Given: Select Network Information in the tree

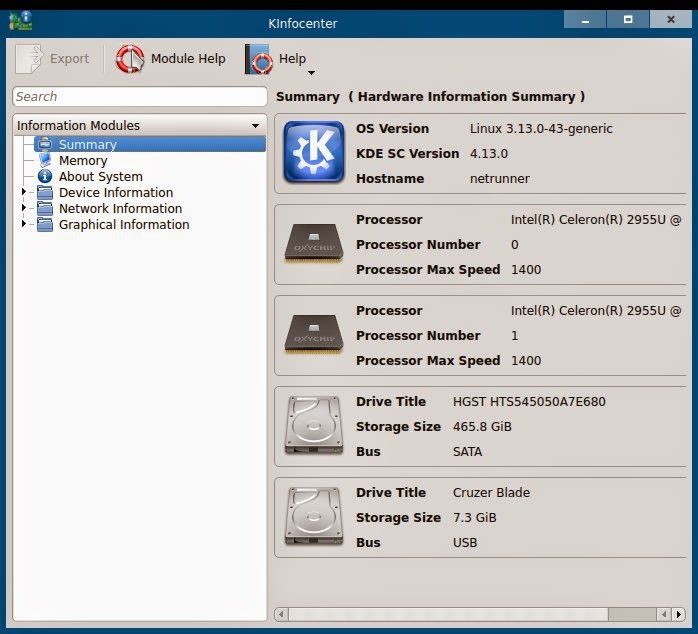Looking at the screenshot, I should point(120,208).
